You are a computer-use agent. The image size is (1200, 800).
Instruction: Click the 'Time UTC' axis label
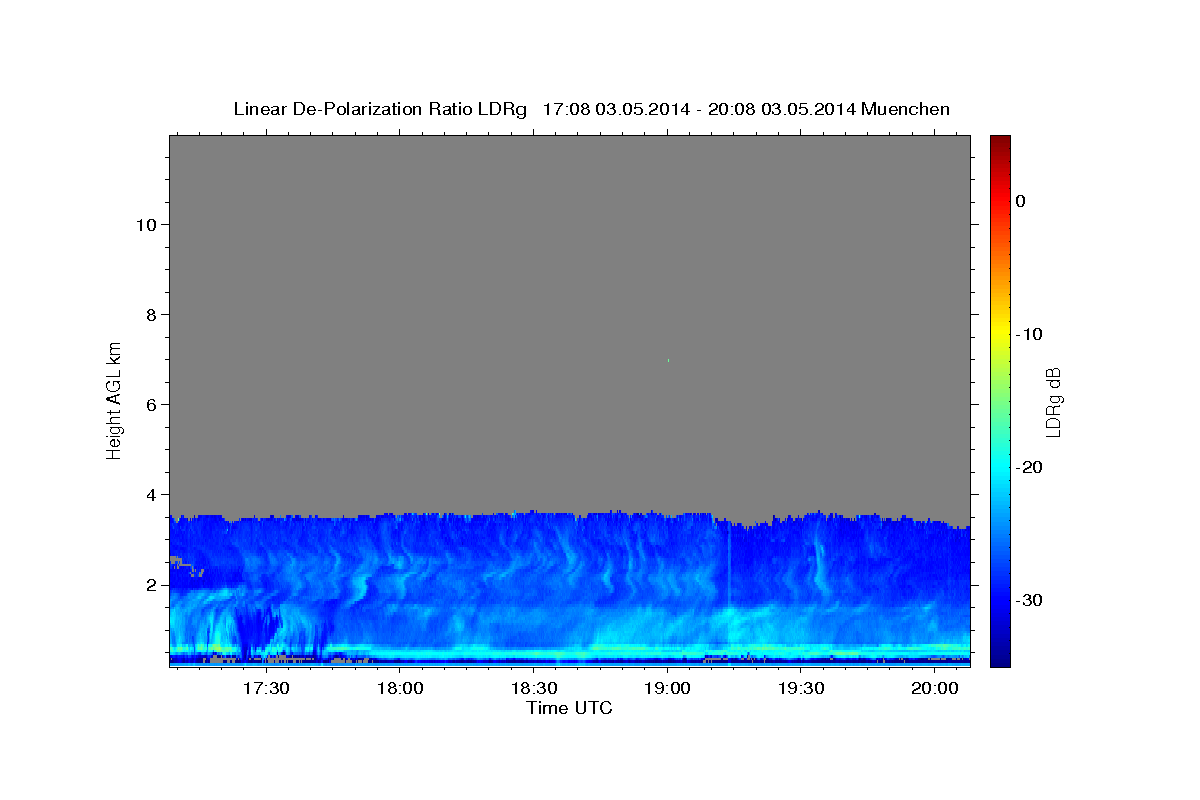coord(569,708)
